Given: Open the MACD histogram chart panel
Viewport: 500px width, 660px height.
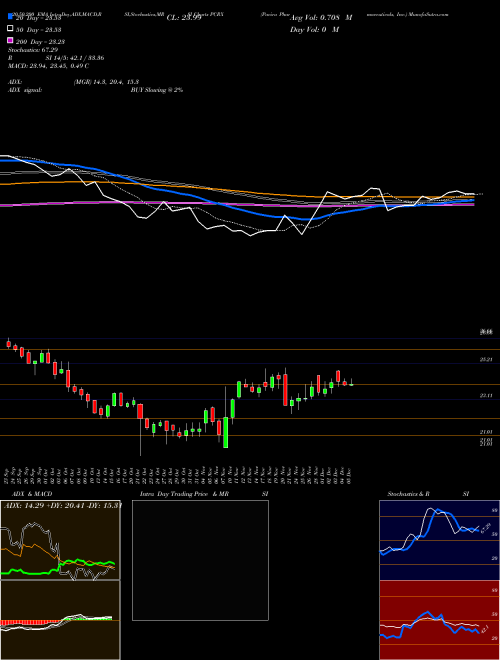Looking at the screenshot, I should coord(60,620).
